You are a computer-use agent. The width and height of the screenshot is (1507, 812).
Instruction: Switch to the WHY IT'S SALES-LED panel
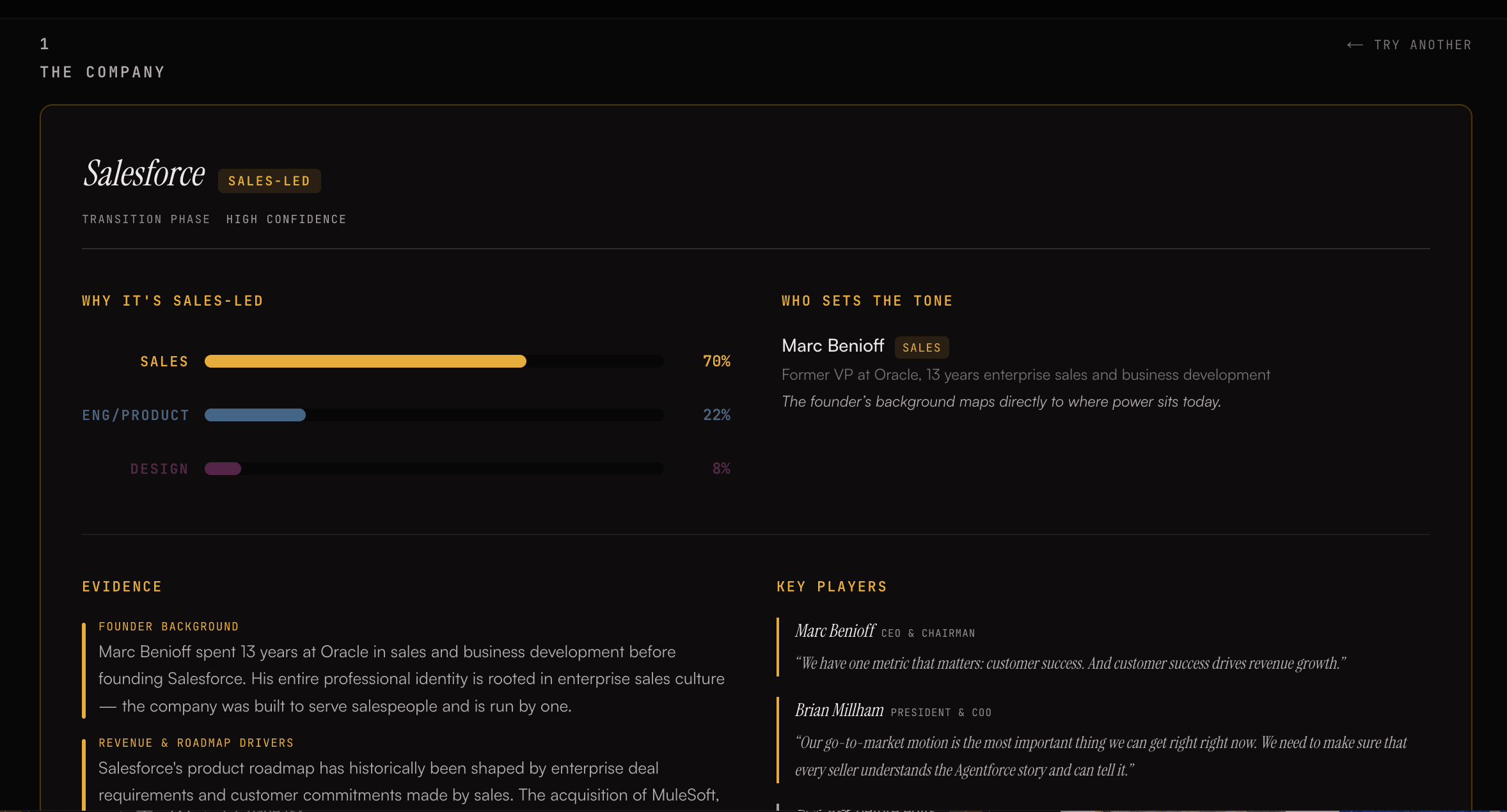(172, 300)
